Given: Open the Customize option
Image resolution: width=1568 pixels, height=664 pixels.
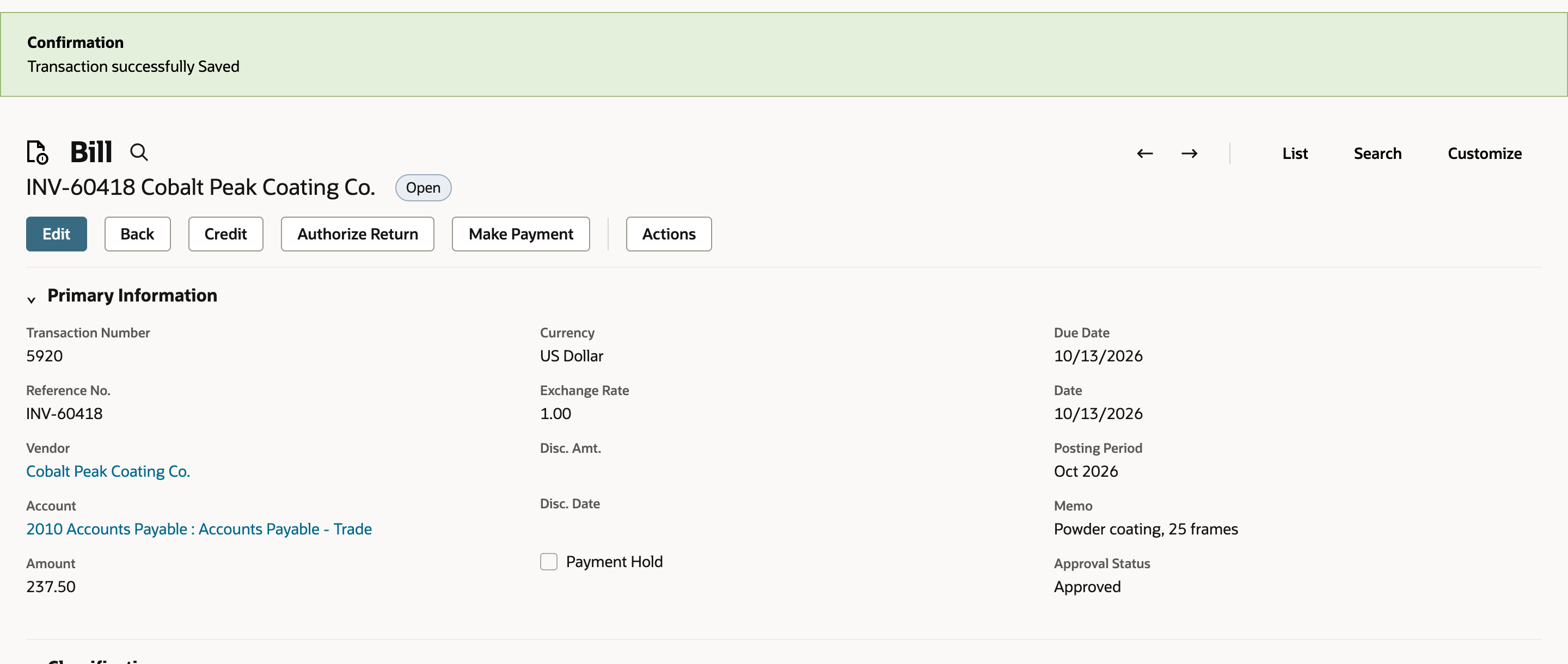Looking at the screenshot, I should point(1484,153).
